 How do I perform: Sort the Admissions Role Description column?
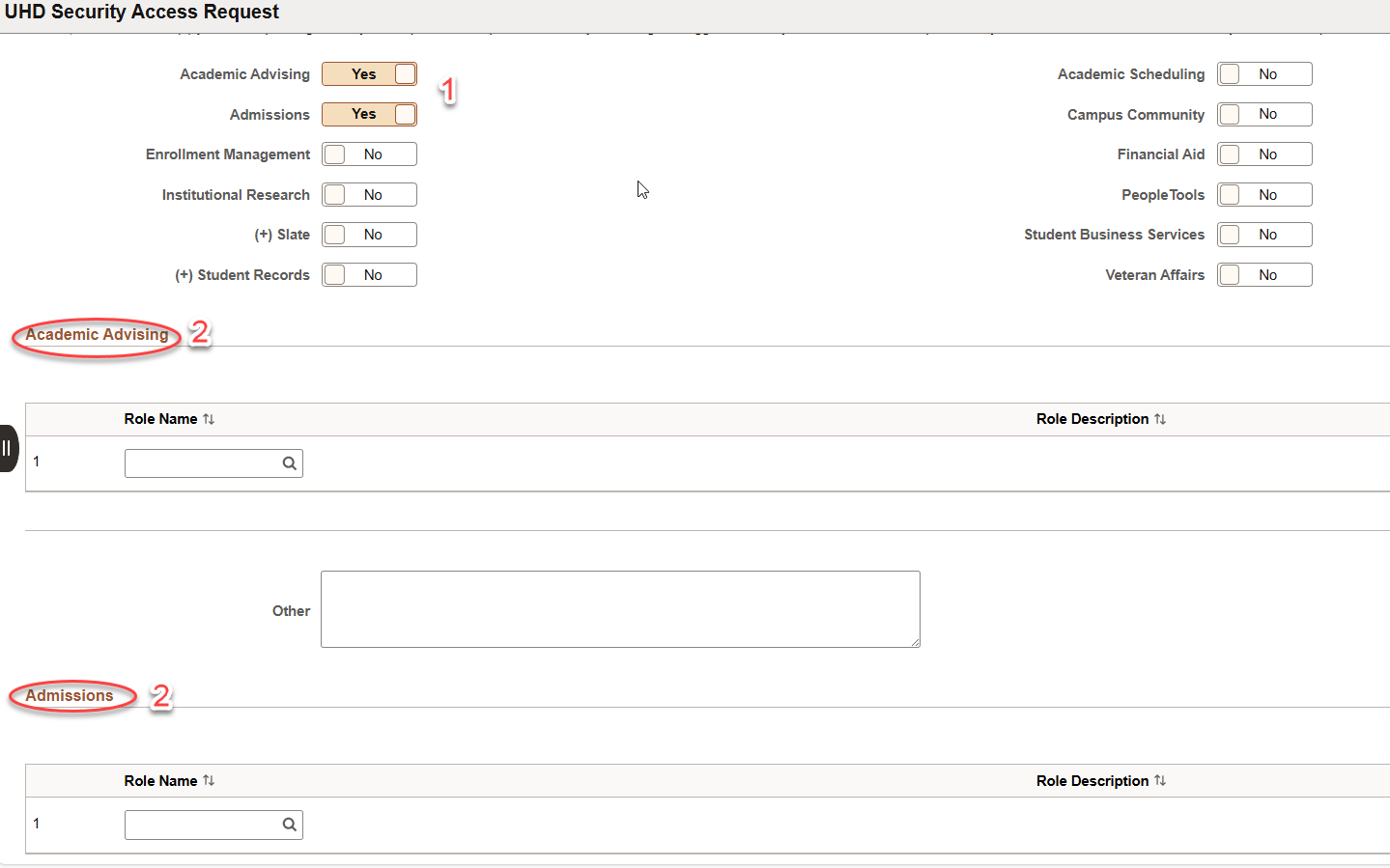pyautogui.click(x=1100, y=780)
